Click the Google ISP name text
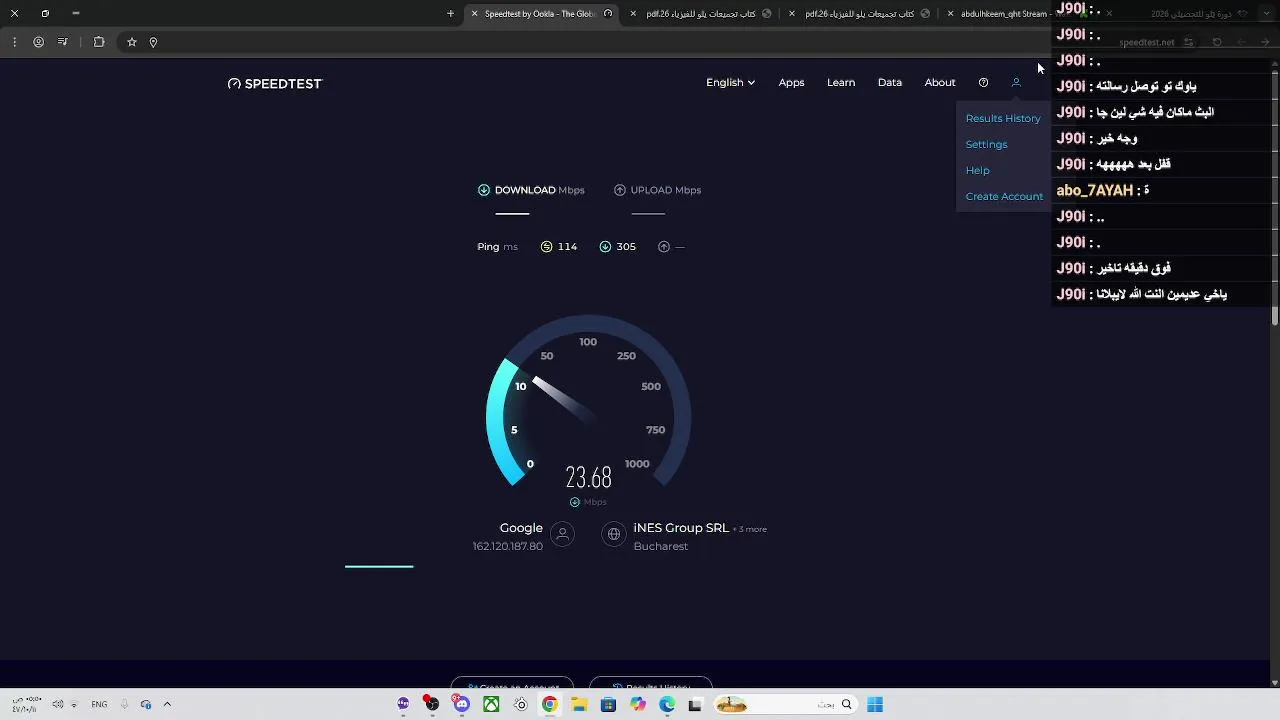The width and height of the screenshot is (1280, 720). click(x=521, y=528)
